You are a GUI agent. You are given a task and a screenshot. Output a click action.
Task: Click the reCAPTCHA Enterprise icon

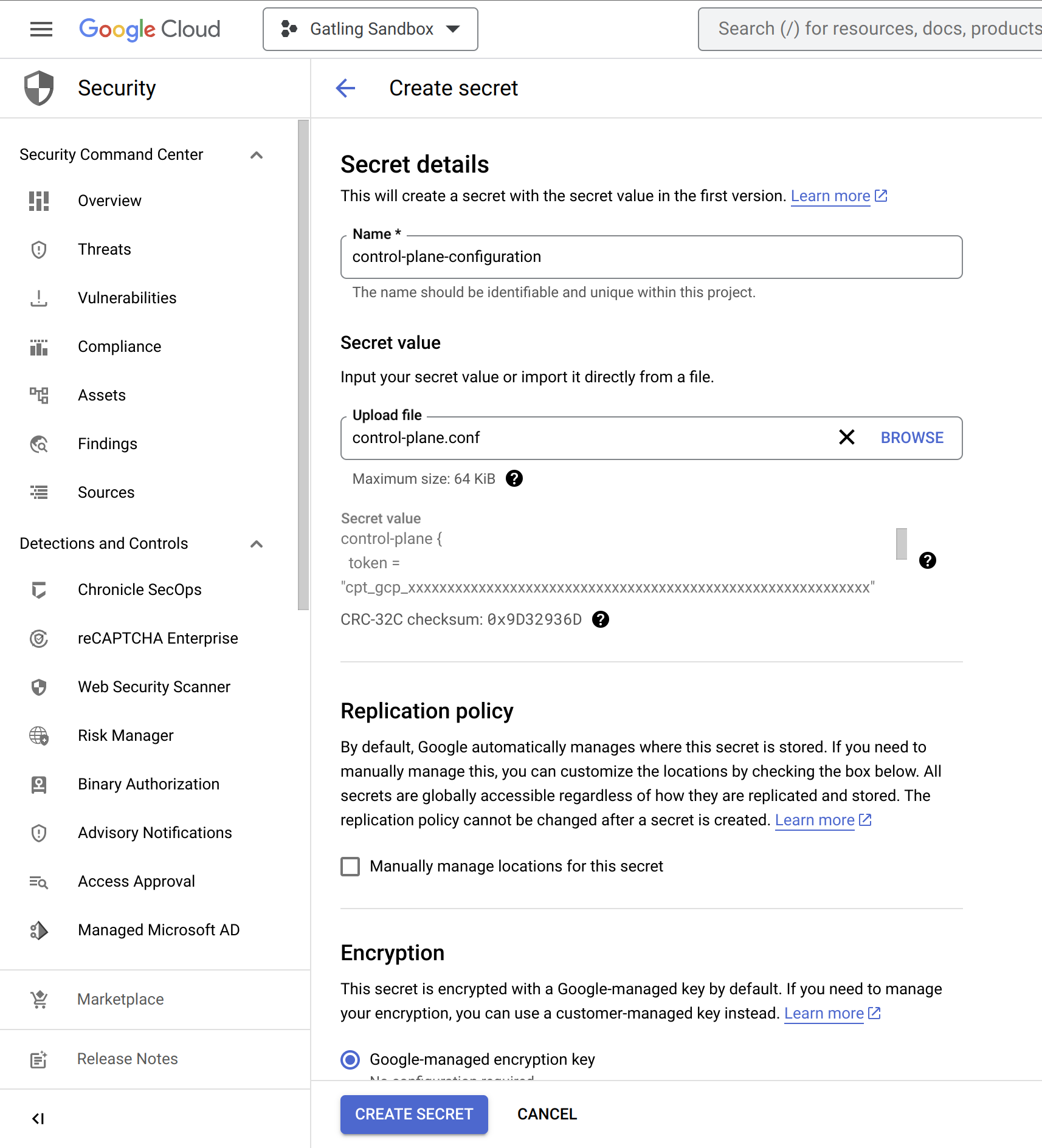coord(39,638)
